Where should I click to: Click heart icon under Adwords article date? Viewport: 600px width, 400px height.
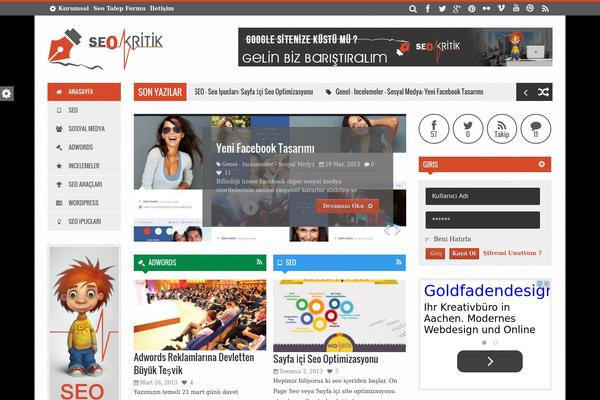coord(184,382)
